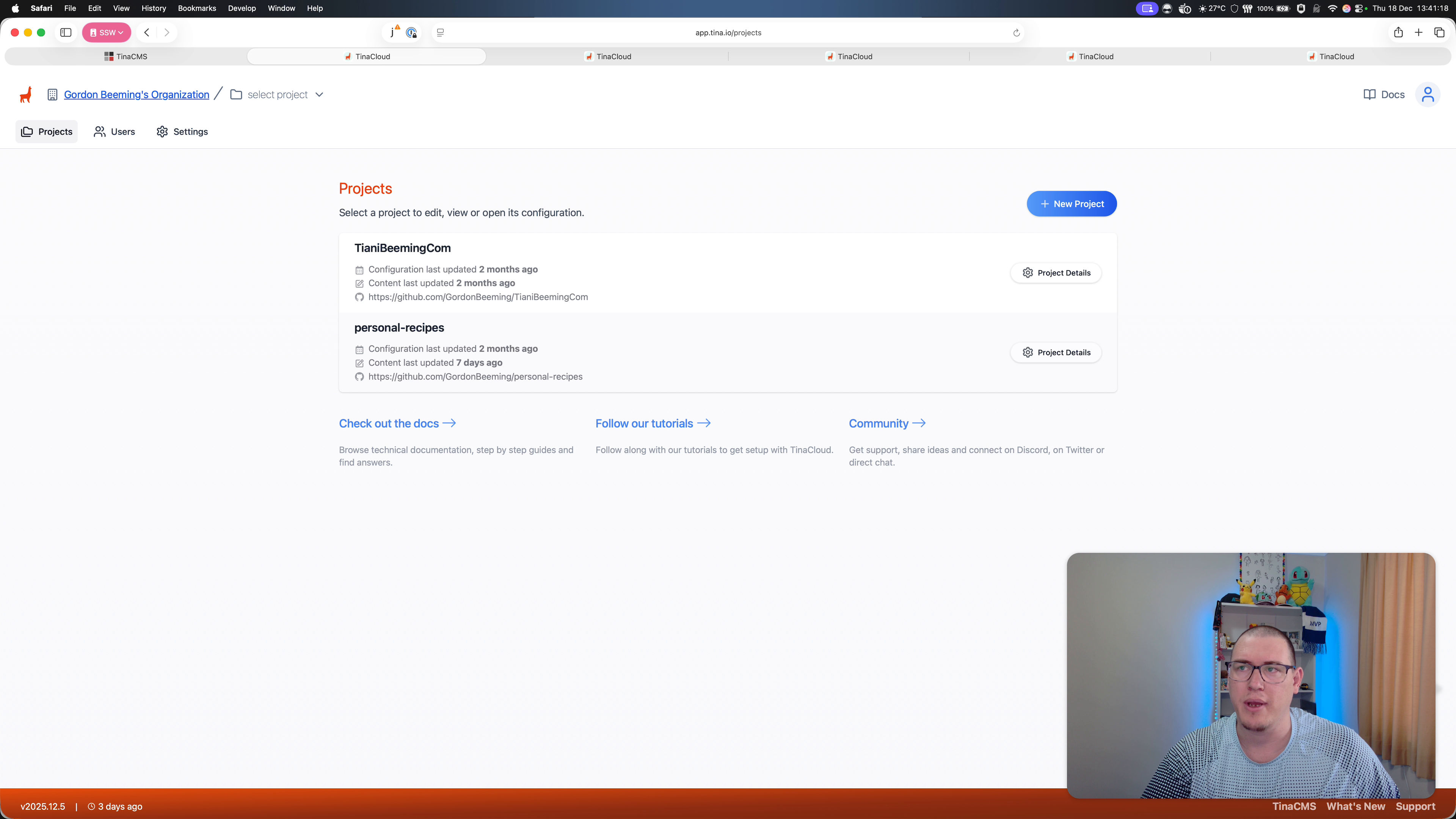Click the clock icon by 3 days ago
Screen dimensions: 1456x819
click(91, 806)
